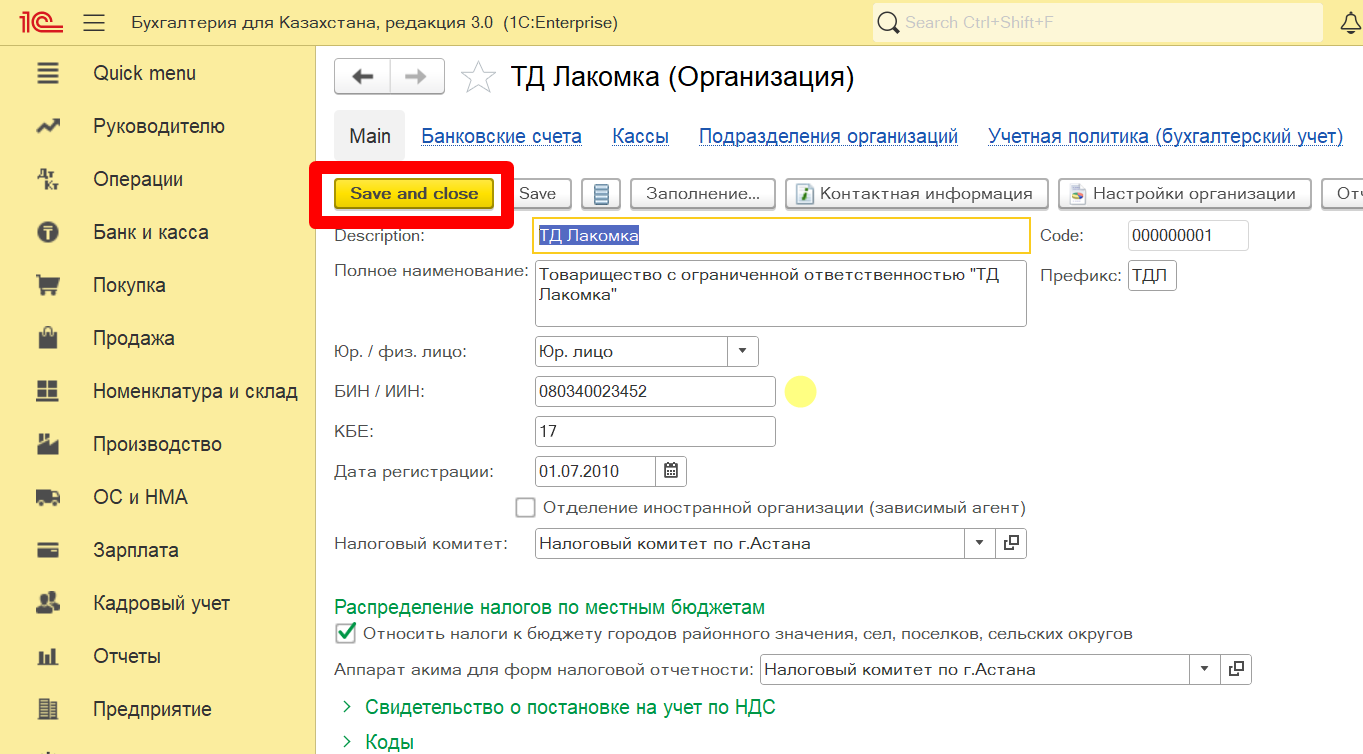The height and width of the screenshot is (754, 1363).
Task: Click the Операции Дт/Кт icon
Action: pyautogui.click(x=47, y=179)
